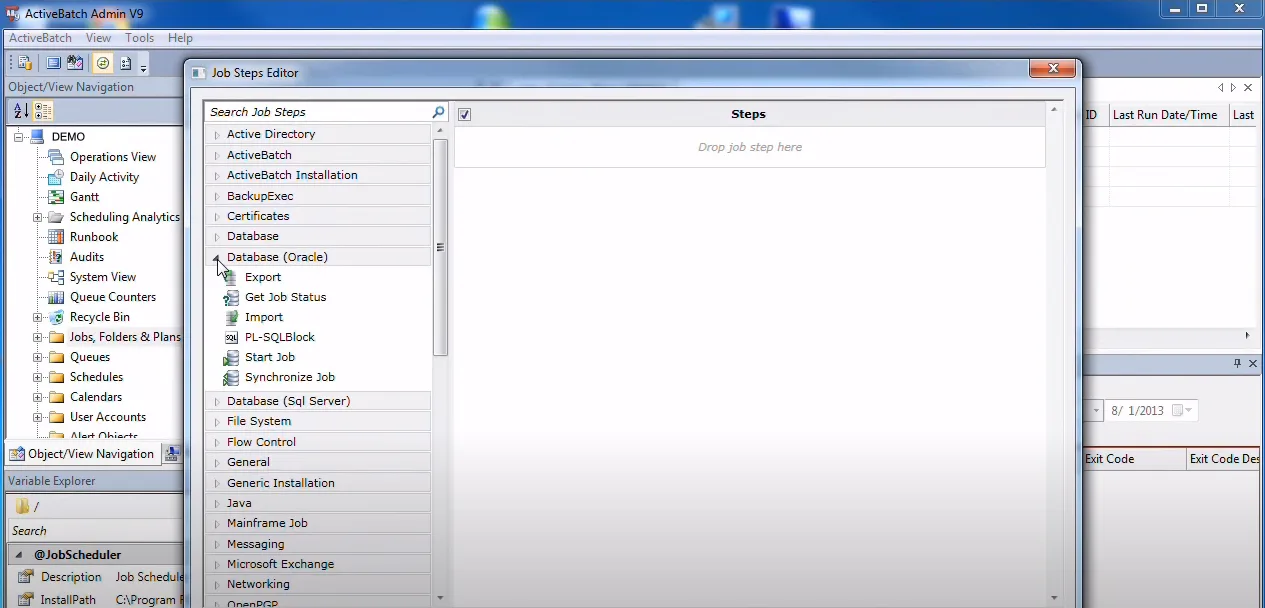Select the Oracle Export job step

pyautogui.click(x=263, y=277)
